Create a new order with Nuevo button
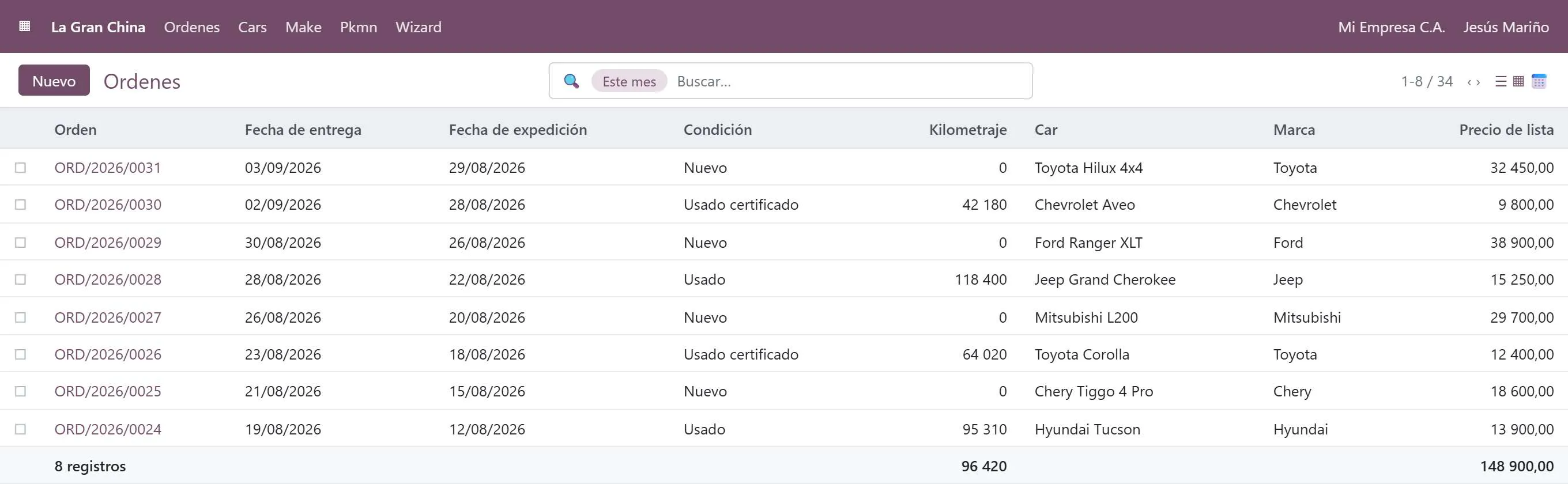Viewport: 1568px width, 484px height. coord(54,80)
